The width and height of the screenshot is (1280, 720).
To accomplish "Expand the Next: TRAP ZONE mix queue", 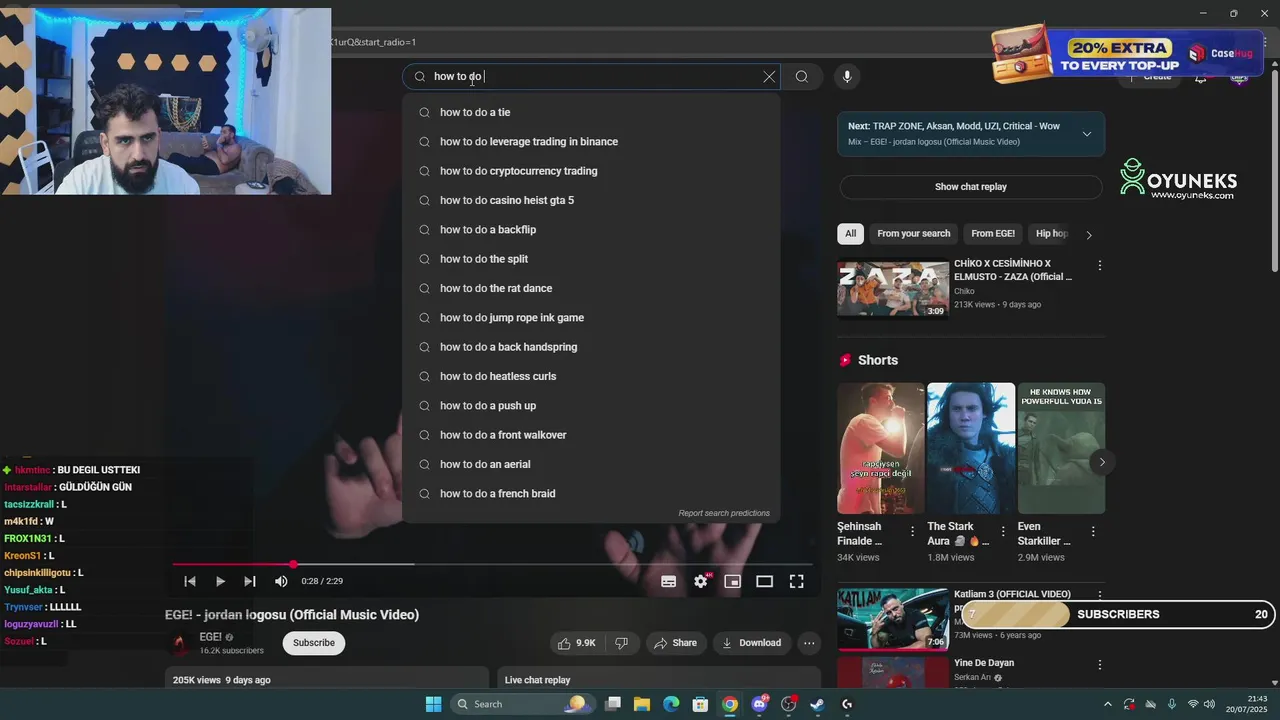I will tap(1087, 134).
